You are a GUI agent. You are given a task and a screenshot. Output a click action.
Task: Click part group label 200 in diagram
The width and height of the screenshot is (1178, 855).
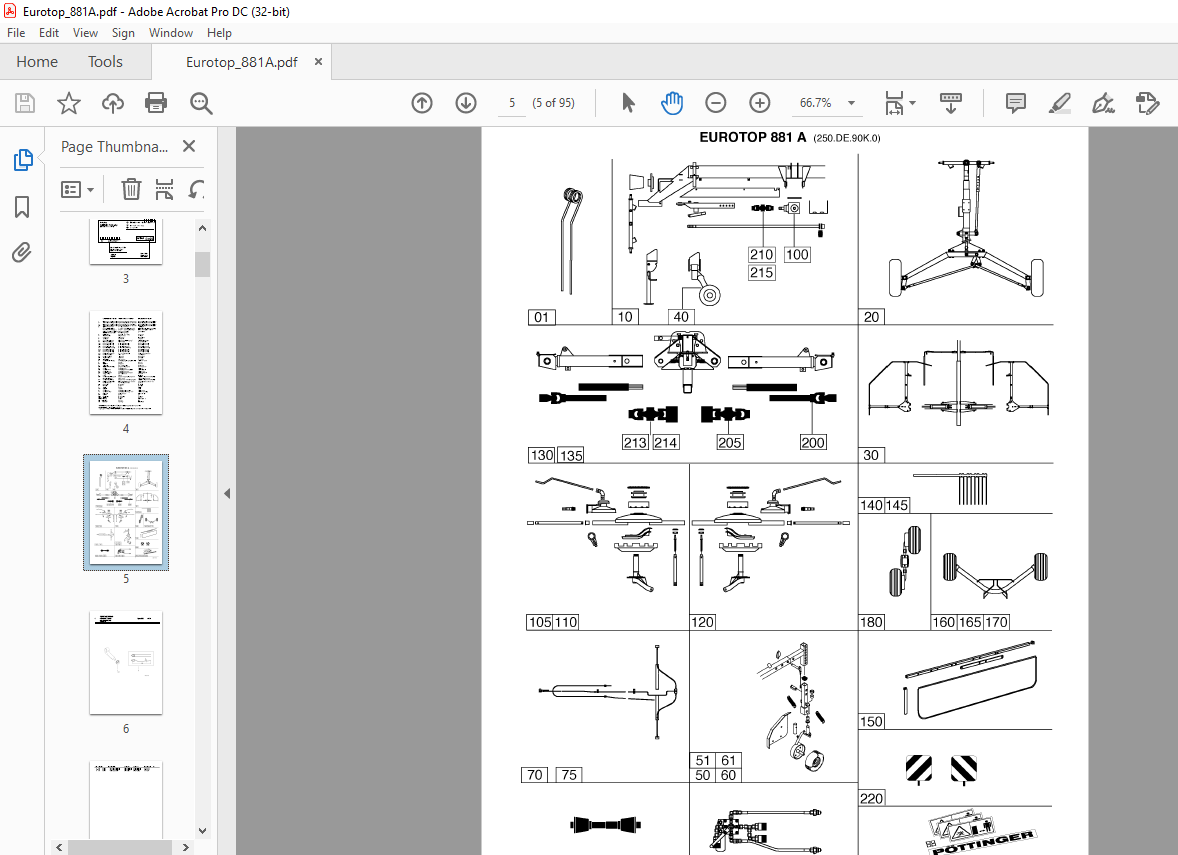tap(813, 443)
